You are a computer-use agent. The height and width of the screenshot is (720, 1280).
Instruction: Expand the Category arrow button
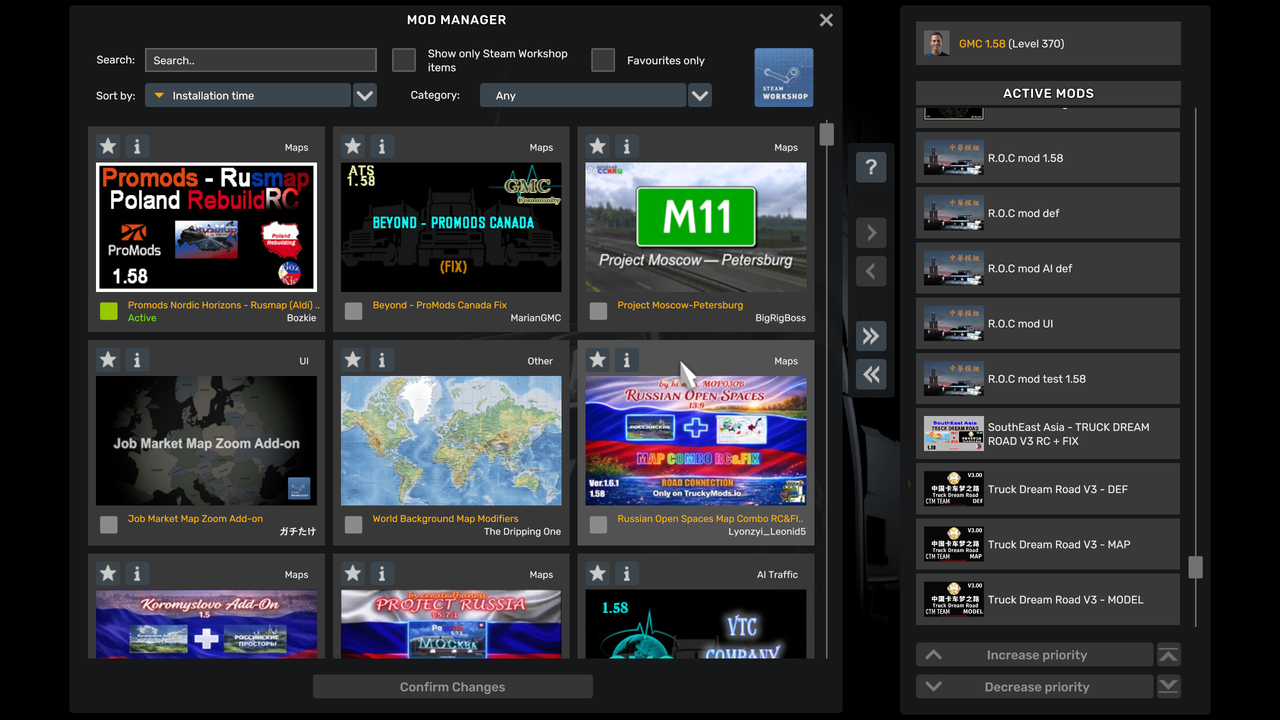pos(700,95)
